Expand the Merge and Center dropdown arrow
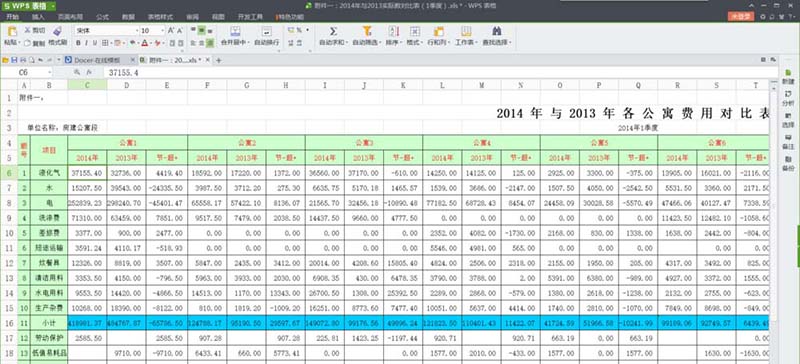 (249, 43)
